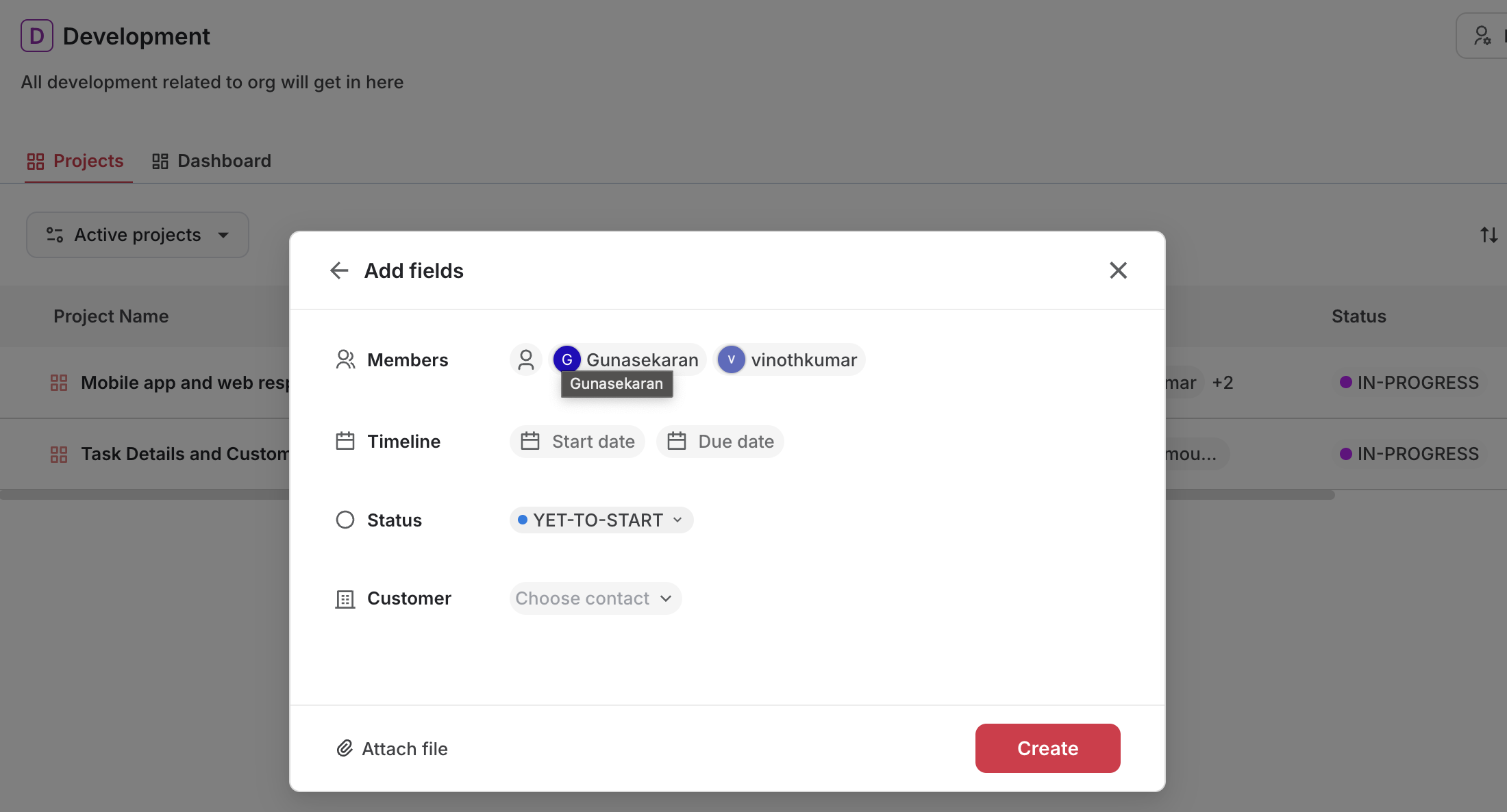
Task: Click the add member person icon
Action: 525,359
